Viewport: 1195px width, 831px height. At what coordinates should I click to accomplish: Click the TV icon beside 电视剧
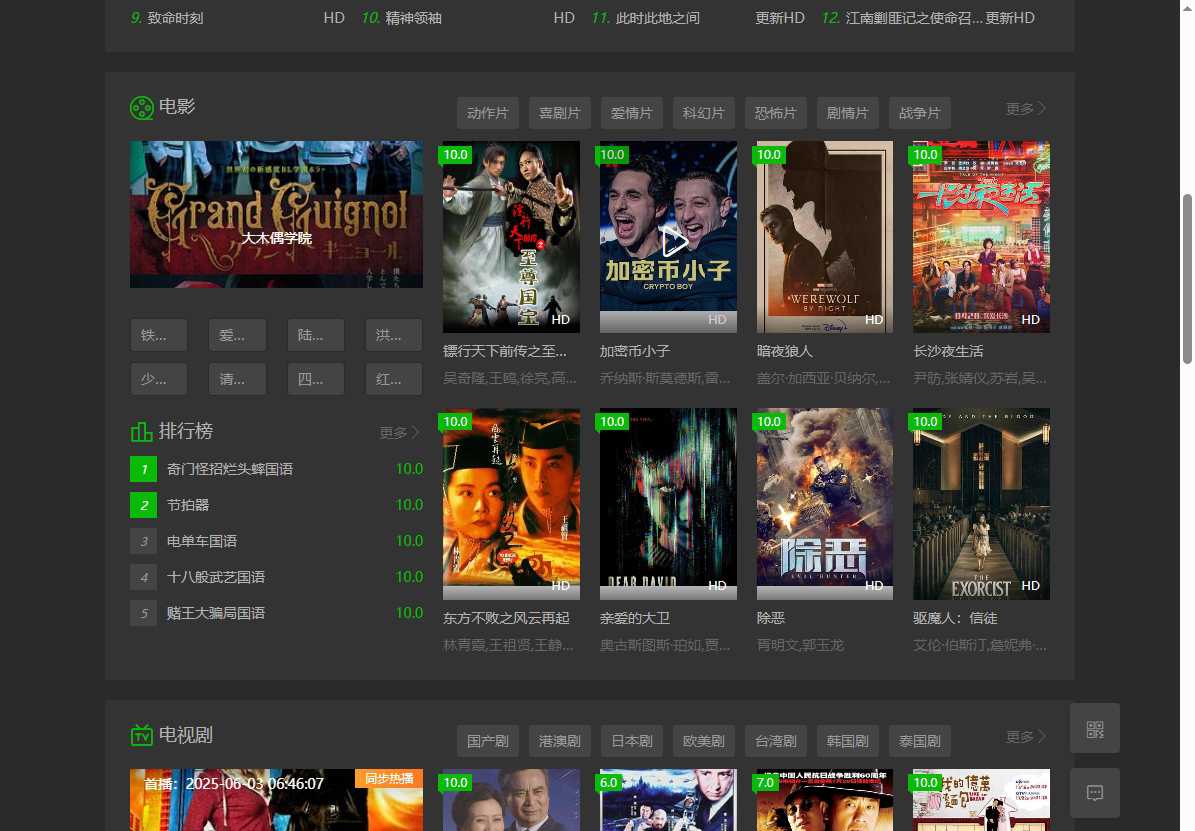142,736
